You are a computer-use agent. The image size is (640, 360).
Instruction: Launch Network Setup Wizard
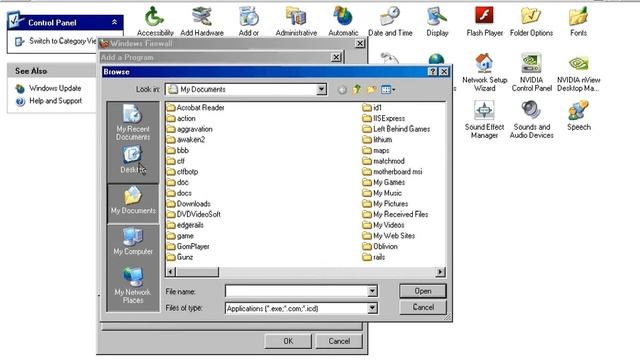click(x=484, y=73)
